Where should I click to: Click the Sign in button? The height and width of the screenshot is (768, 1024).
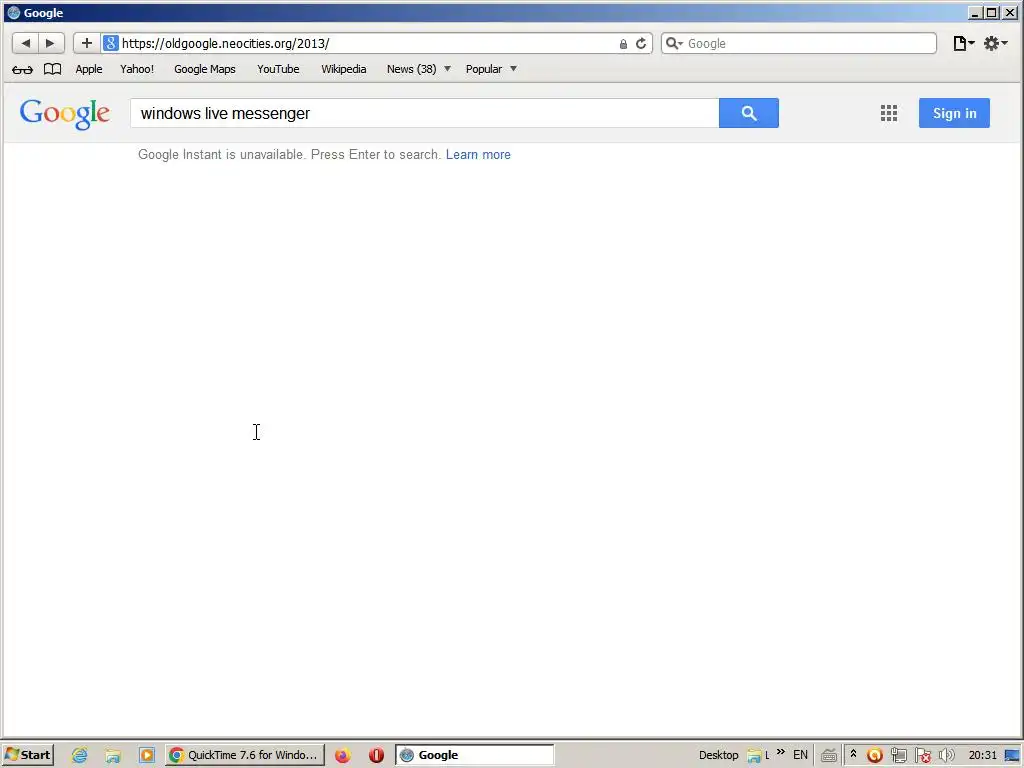point(954,113)
